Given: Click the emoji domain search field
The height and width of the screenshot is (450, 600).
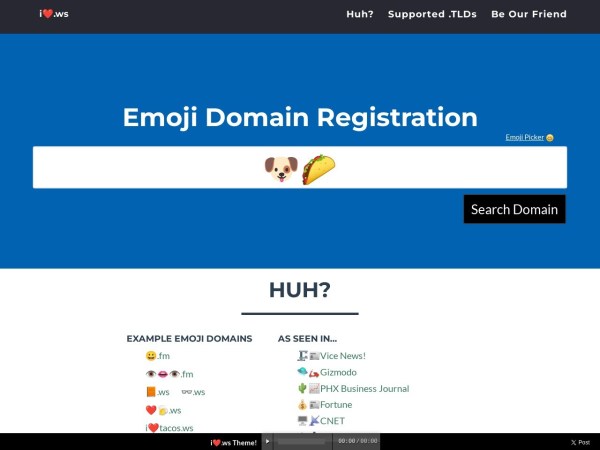Looking at the screenshot, I should (299, 168).
